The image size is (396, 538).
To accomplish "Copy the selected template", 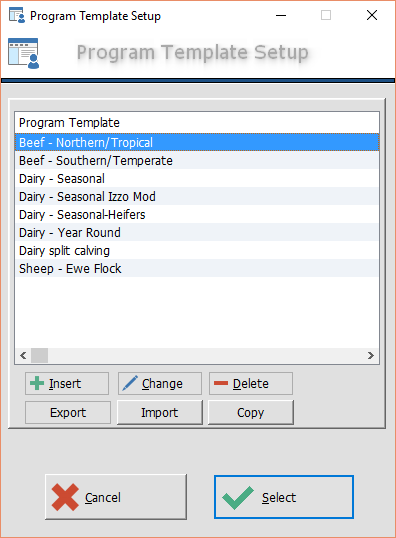I will (x=251, y=412).
